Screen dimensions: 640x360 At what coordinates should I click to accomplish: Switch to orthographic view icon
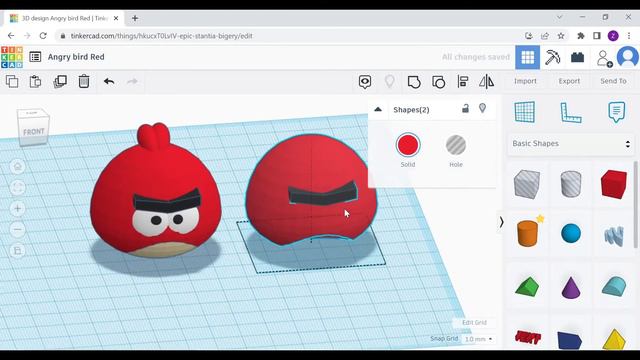pos(18,251)
